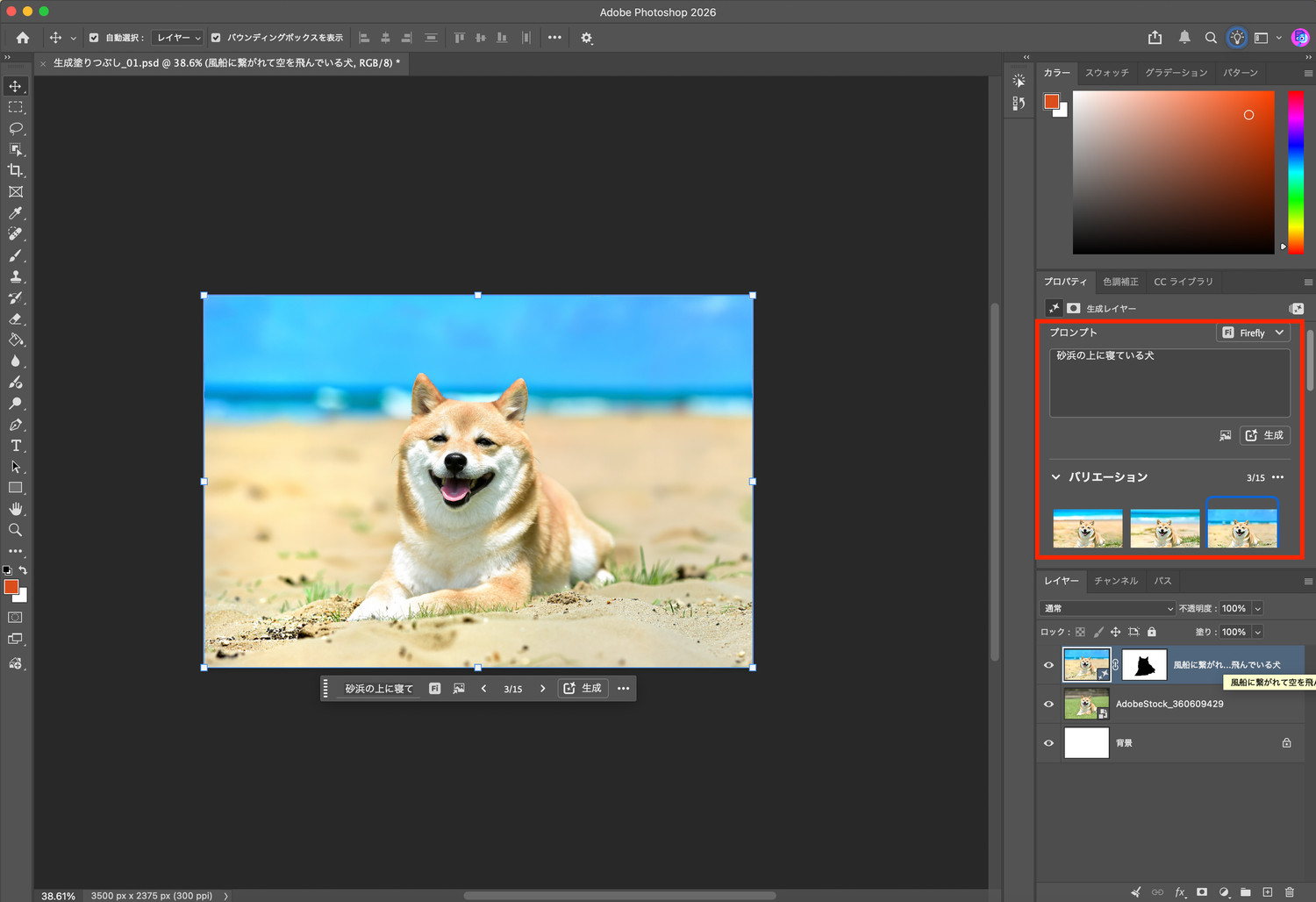Screen dimensions: 1316x902
Task: Open the blend mode 通常 dropdown
Action: coord(1108,608)
